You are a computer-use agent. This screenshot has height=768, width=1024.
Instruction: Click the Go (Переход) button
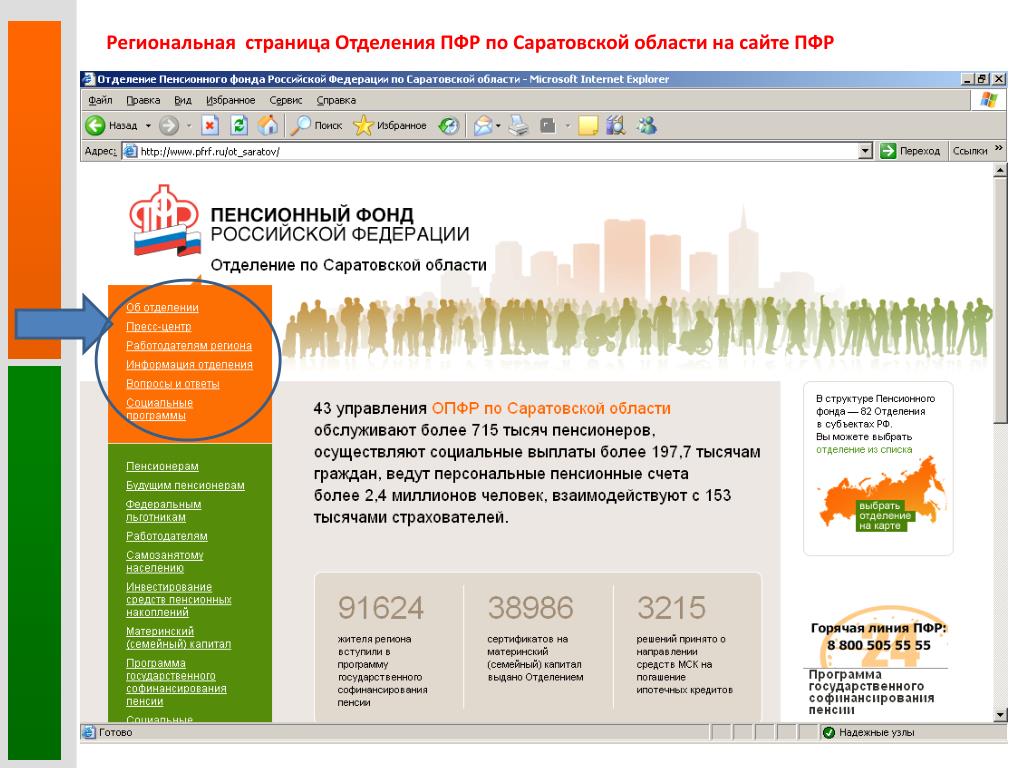click(x=910, y=151)
